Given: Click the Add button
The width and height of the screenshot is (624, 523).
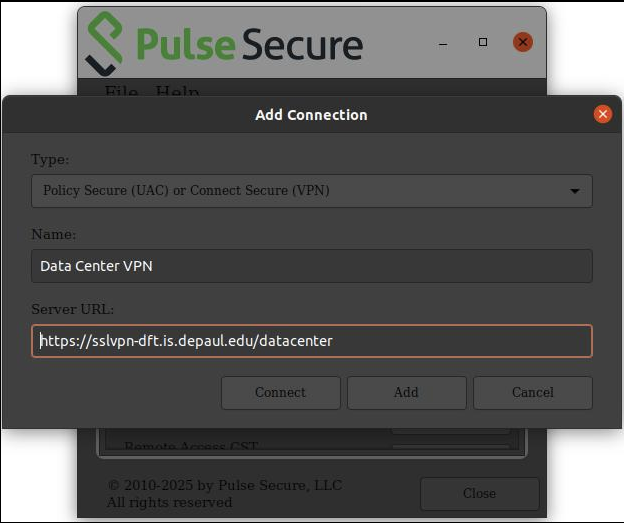Looking at the screenshot, I should click(406, 392).
